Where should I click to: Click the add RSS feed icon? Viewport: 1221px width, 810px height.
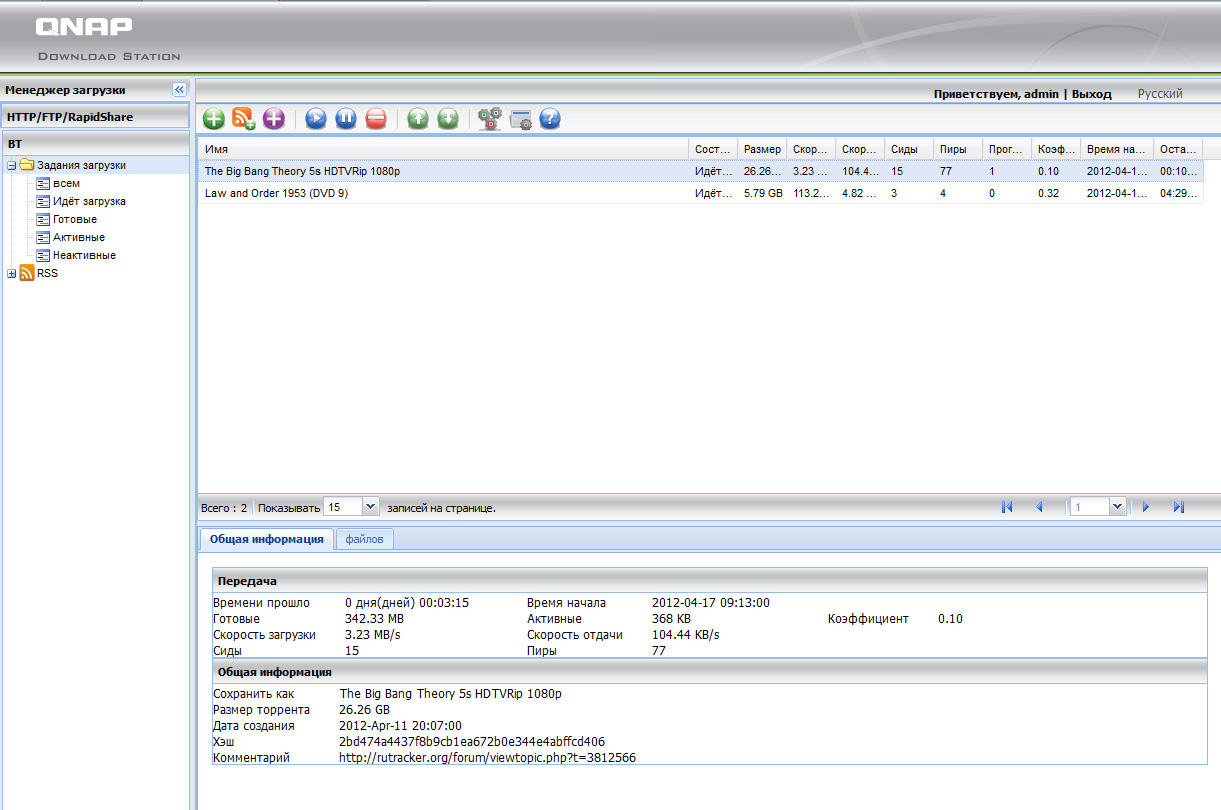tap(243, 119)
